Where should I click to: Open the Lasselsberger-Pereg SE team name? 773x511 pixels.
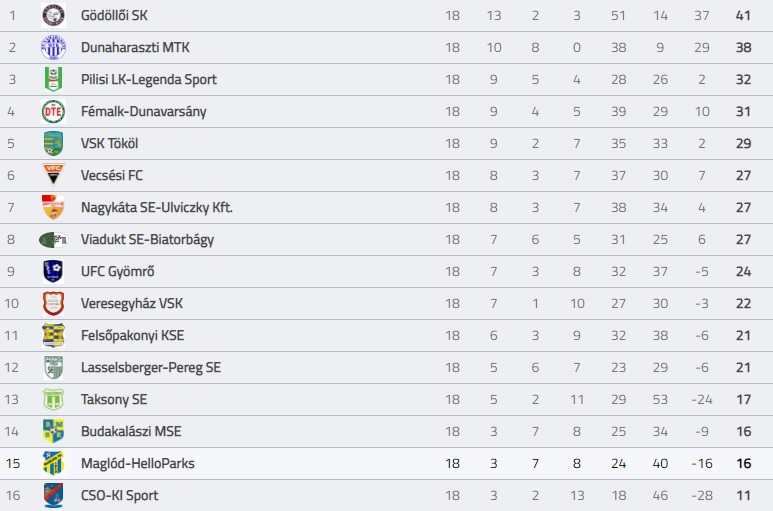151,367
